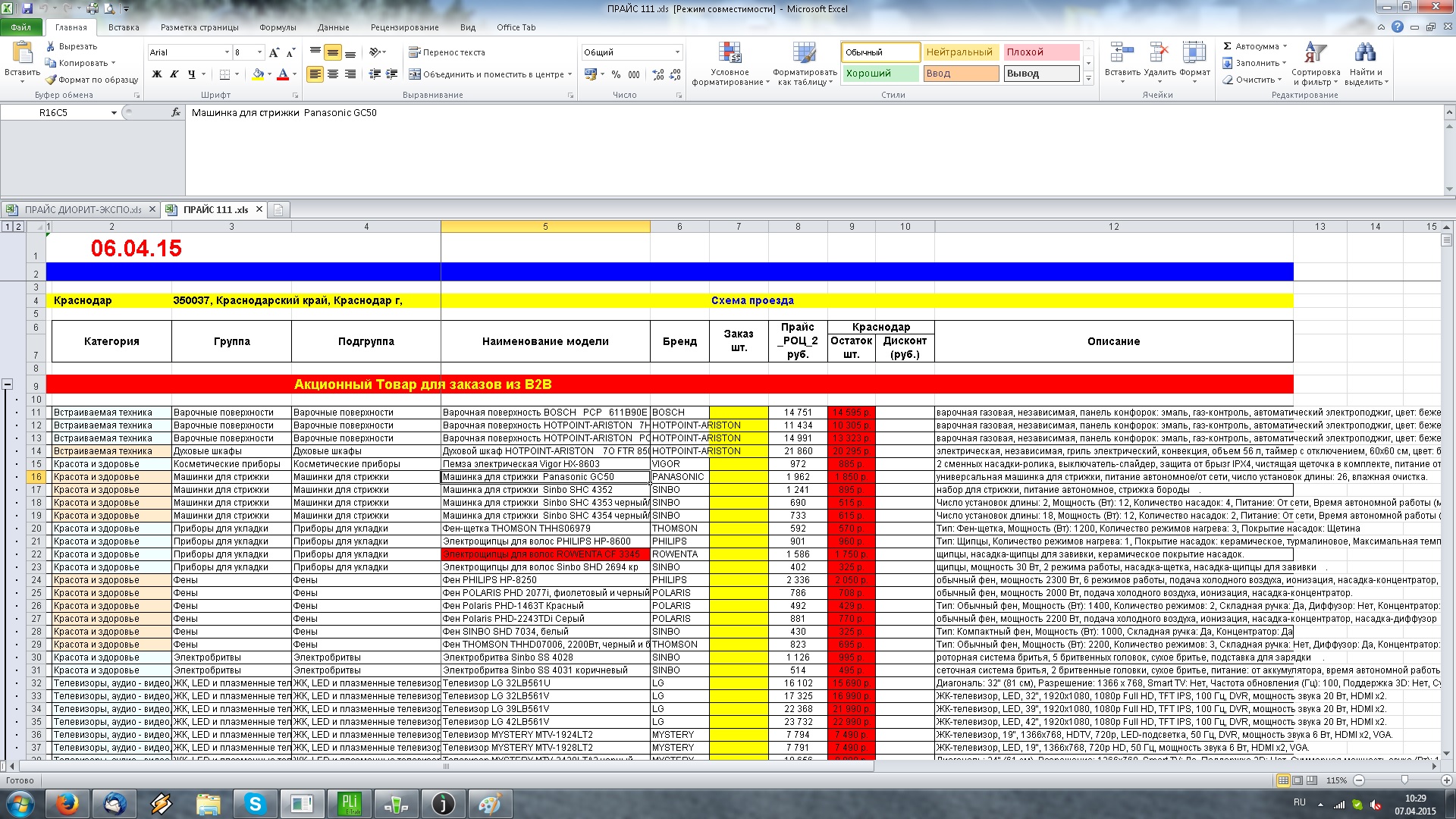
Task: Increase font size with large A icon
Action: click(x=274, y=52)
